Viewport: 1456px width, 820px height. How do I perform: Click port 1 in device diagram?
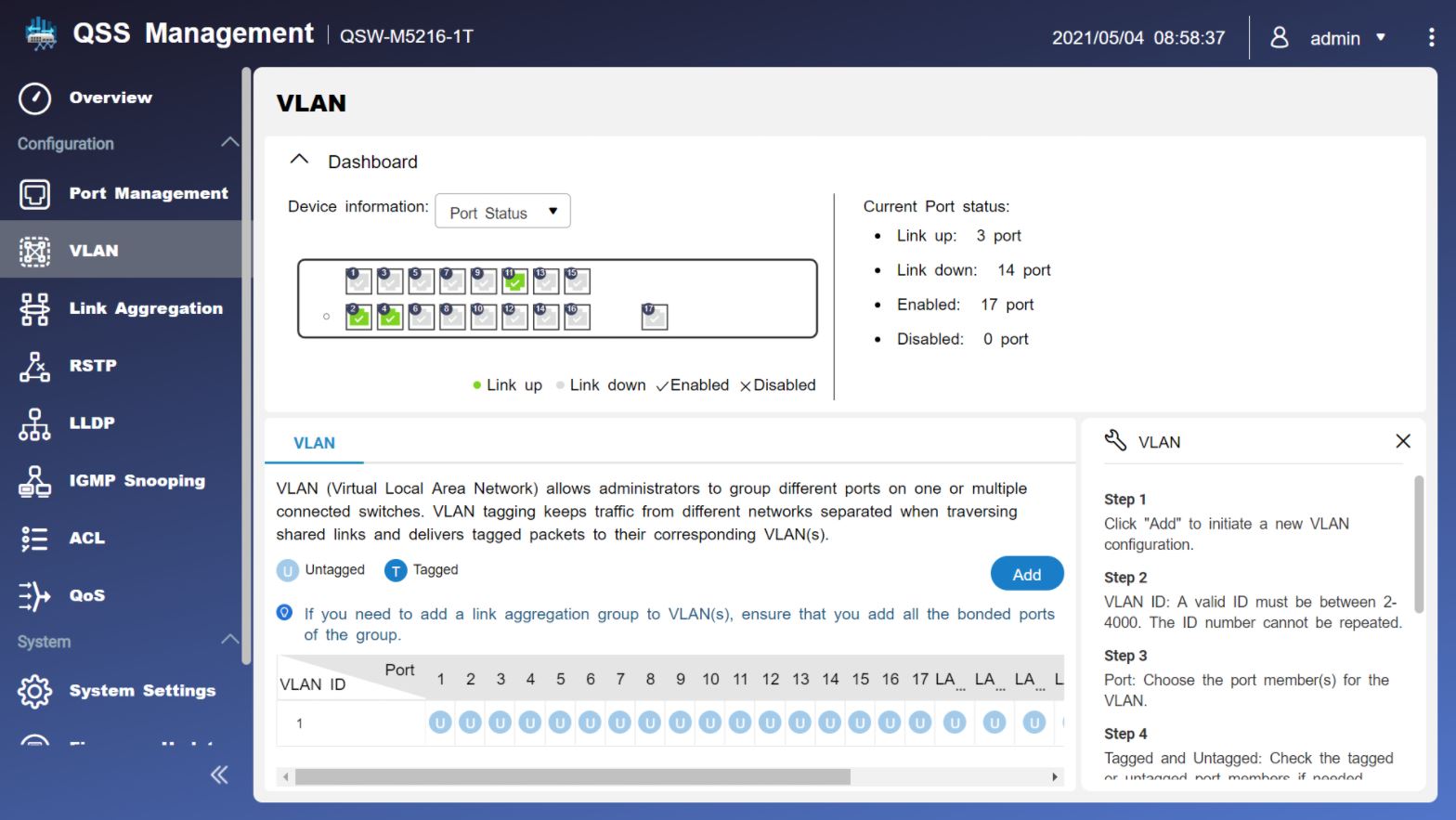358,280
